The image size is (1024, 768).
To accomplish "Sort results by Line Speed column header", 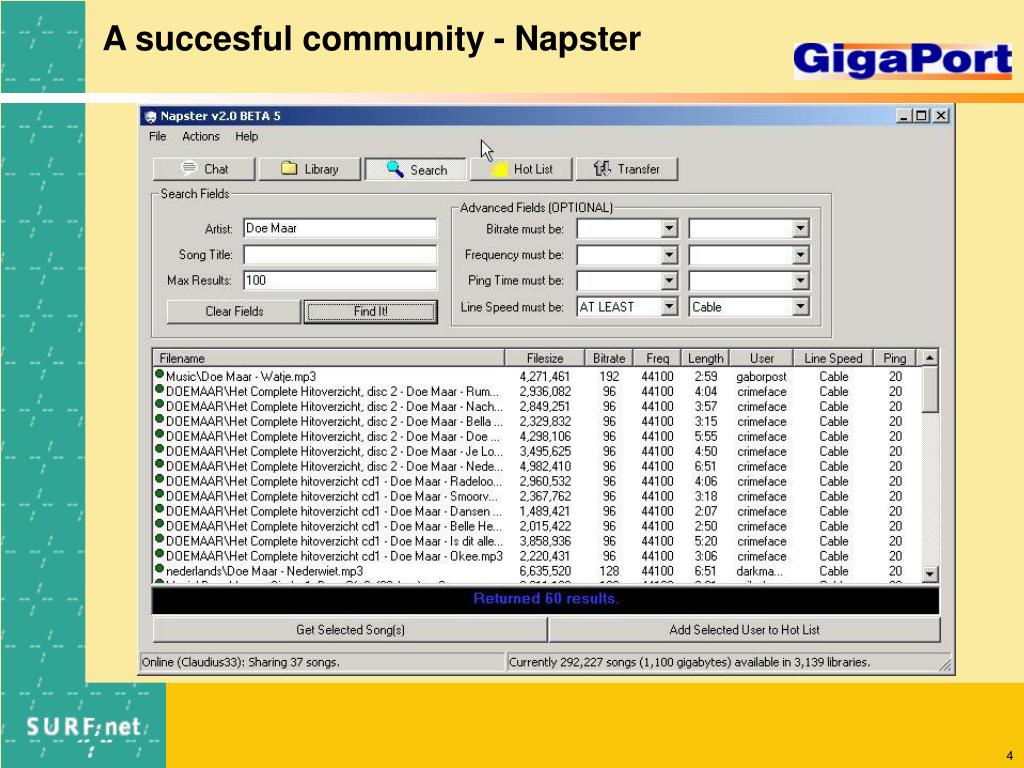I will [x=833, y=358].
